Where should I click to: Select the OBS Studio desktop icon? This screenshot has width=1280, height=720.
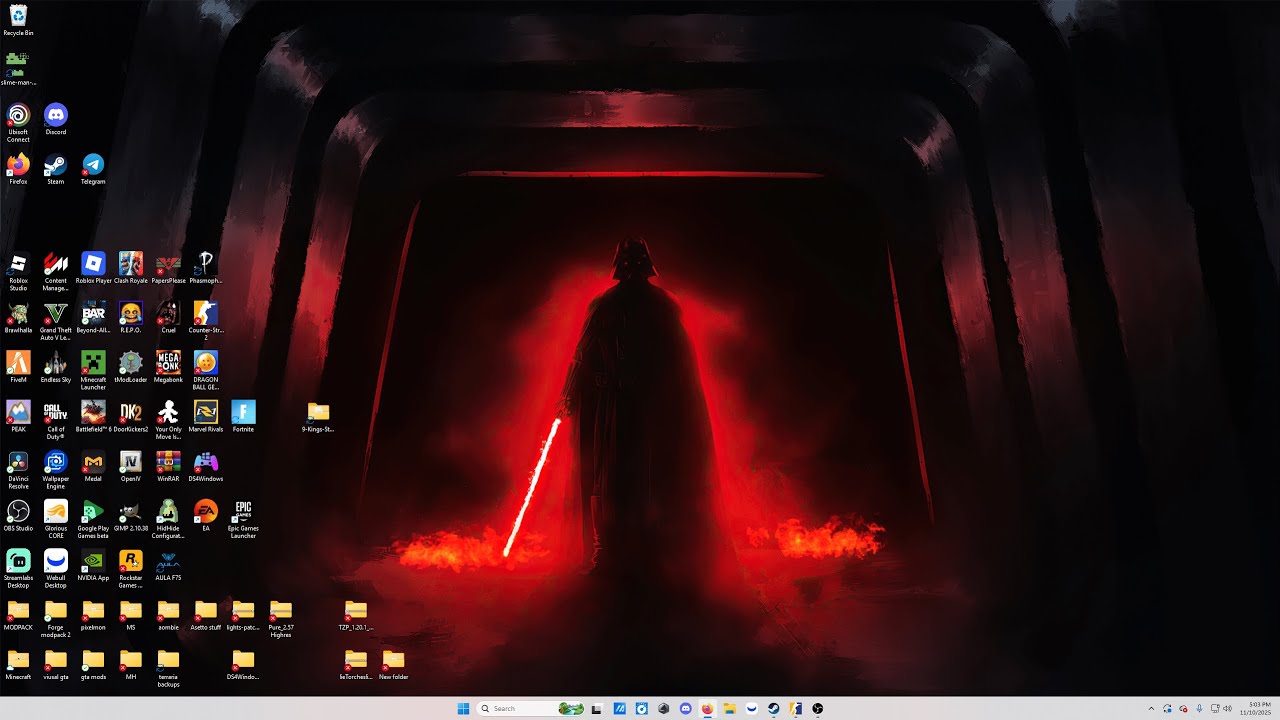(x=18, y=517)
